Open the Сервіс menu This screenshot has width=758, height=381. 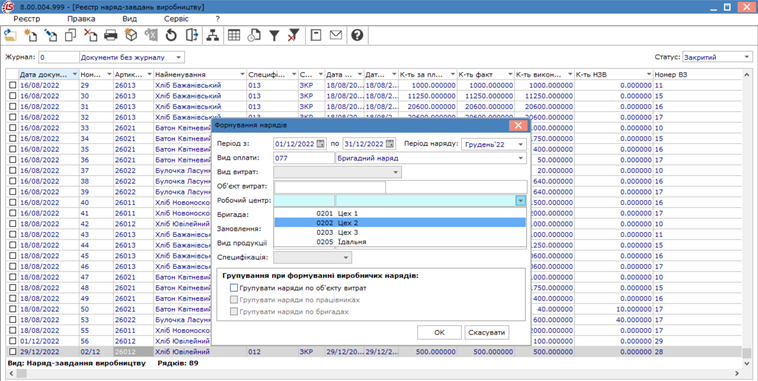176,19
